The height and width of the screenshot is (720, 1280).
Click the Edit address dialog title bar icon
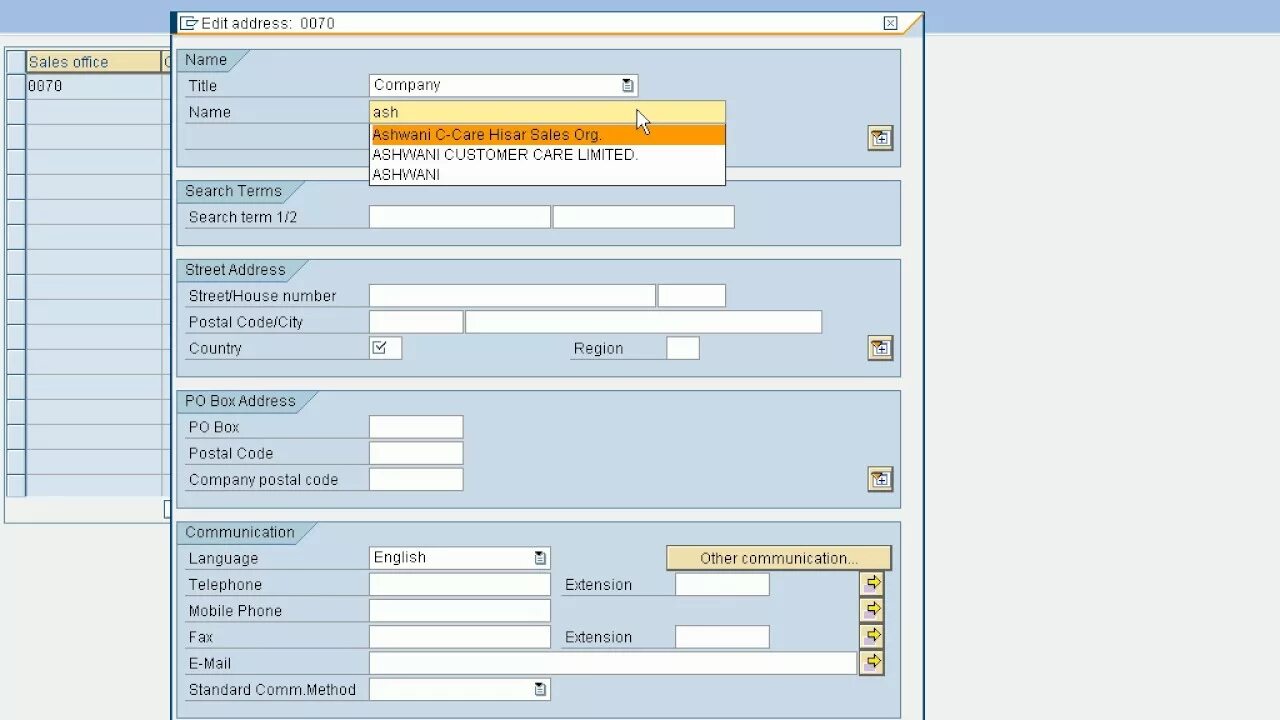click(x=186, y=22)
